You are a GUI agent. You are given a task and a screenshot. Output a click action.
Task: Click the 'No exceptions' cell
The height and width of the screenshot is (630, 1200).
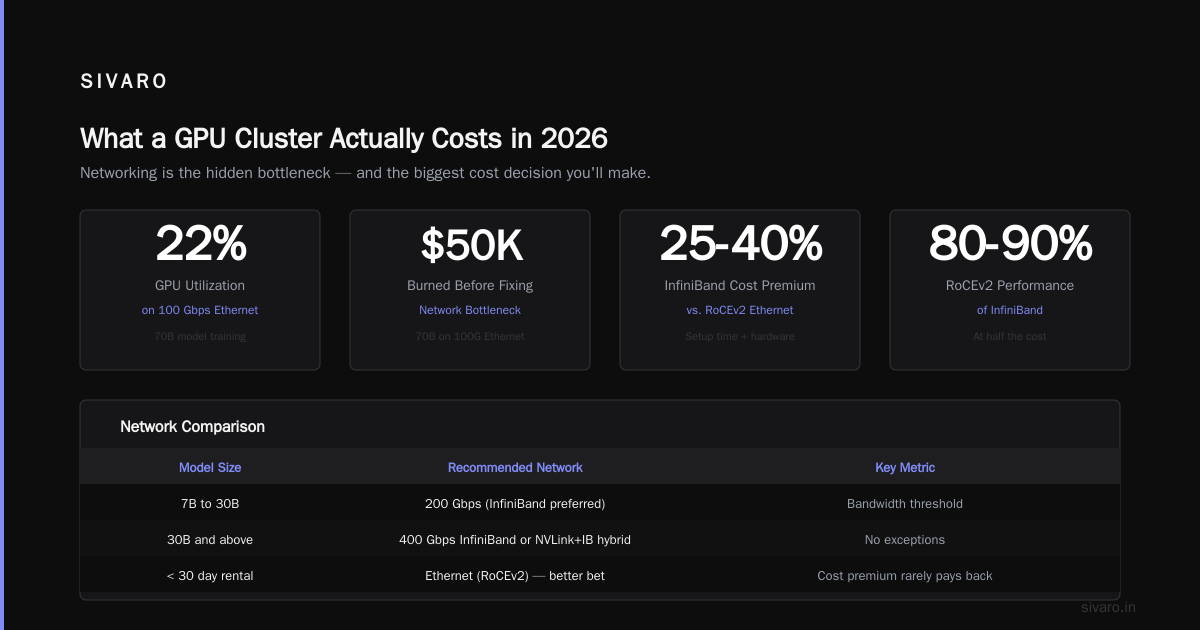[905, 539]
